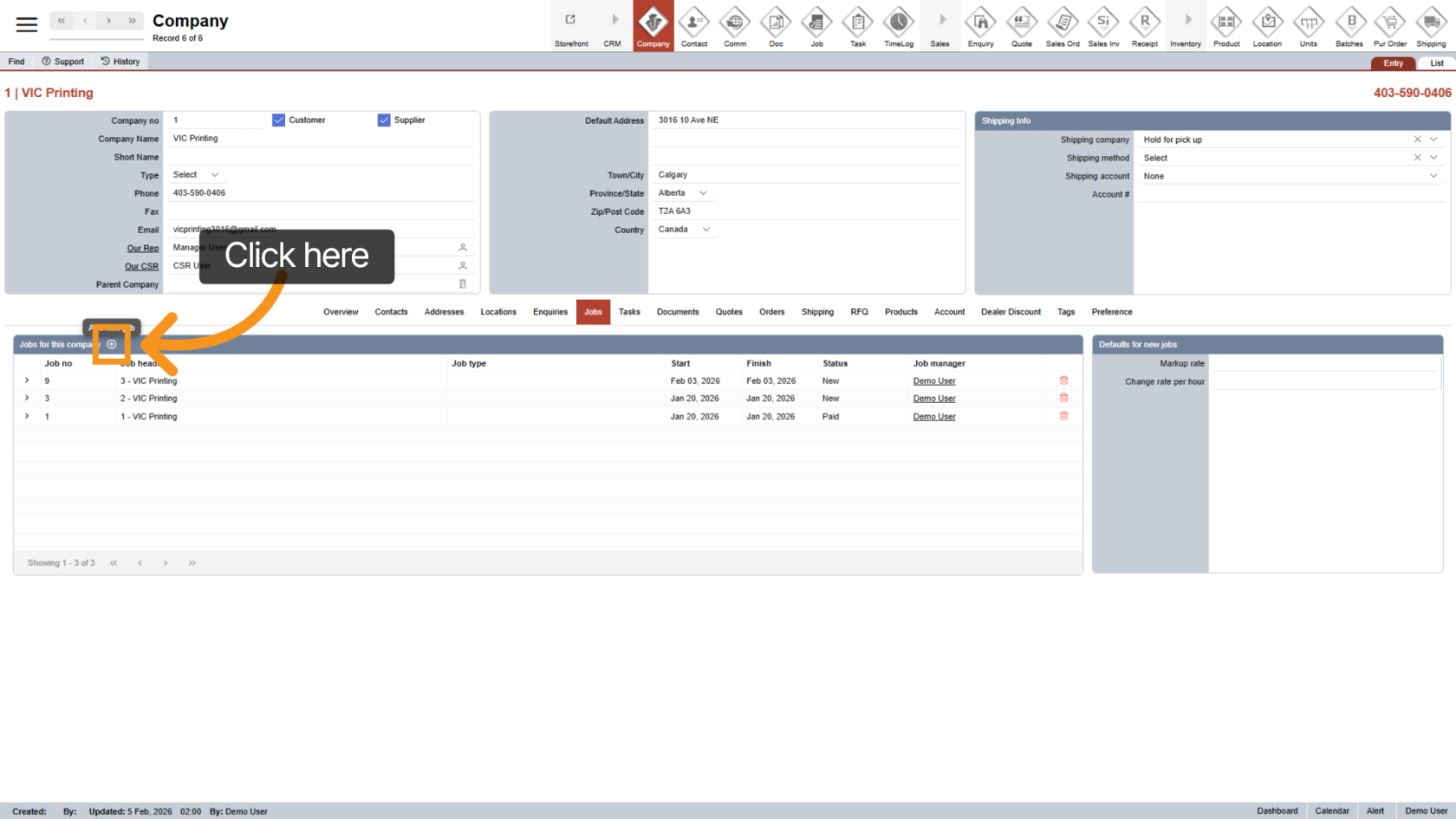Click the History button
This screenshot has height=819, width=1456.
(x=120, y=62)
